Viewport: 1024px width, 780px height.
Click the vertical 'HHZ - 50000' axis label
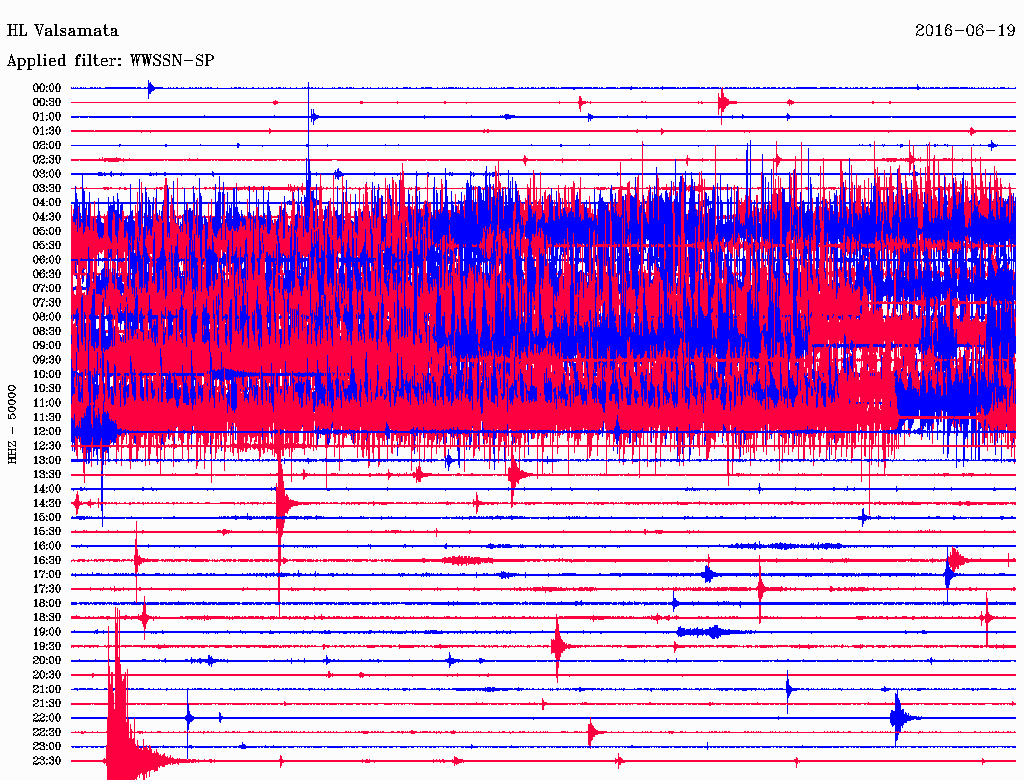(12, 425)
